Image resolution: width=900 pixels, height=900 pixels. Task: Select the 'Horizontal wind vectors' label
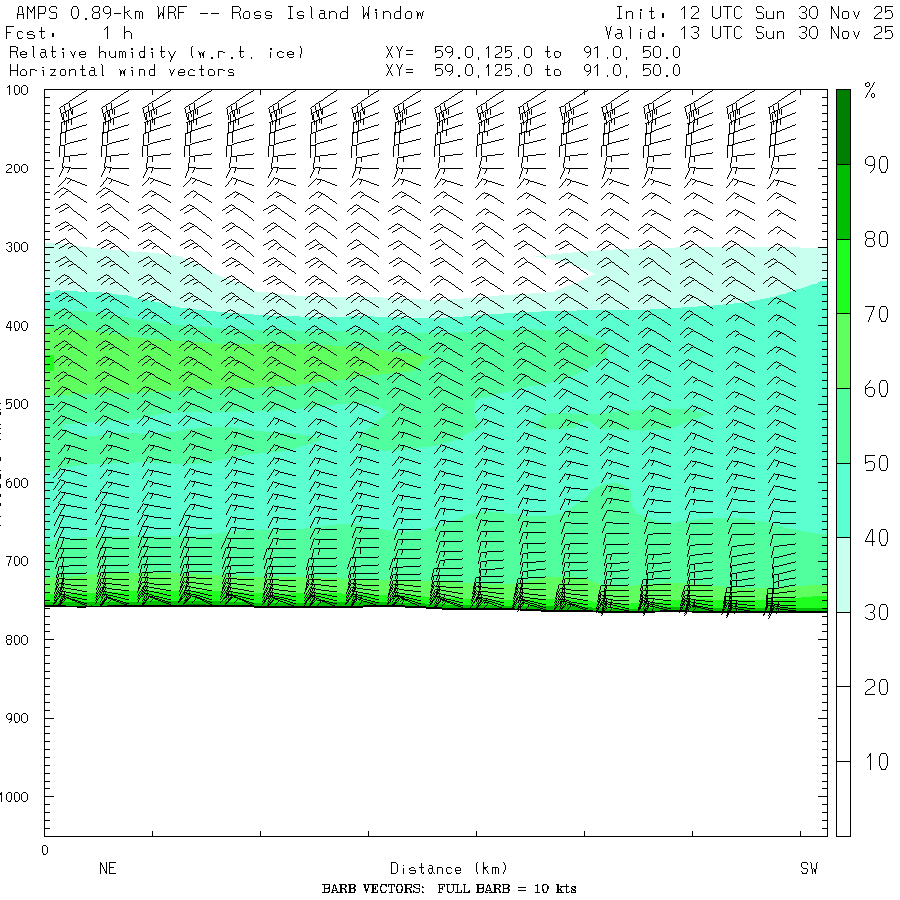point(122,71)
